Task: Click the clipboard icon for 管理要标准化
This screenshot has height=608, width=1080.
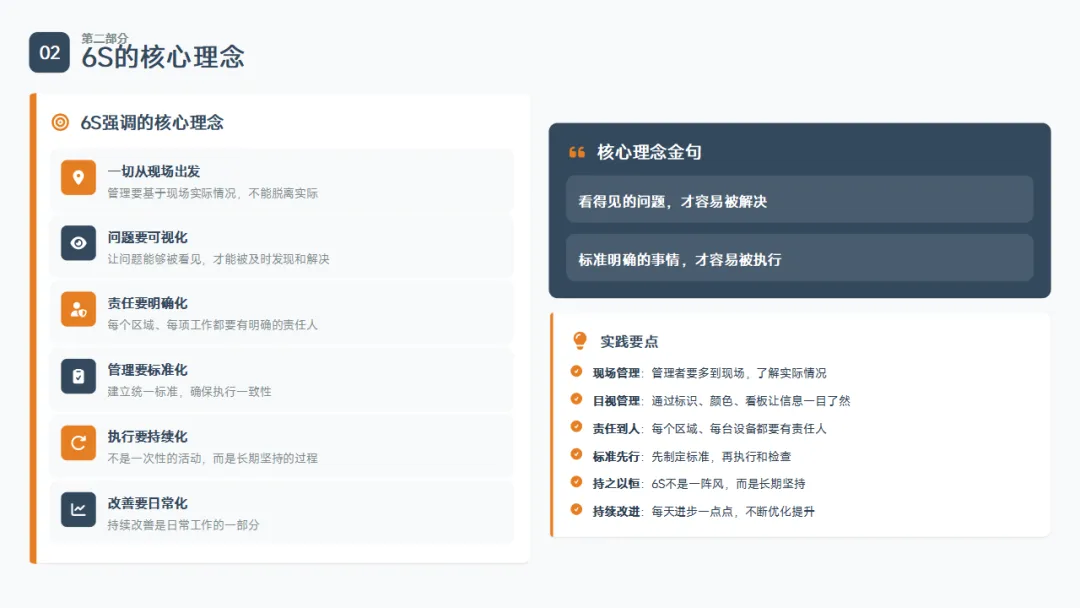Action: coord(79,376)
